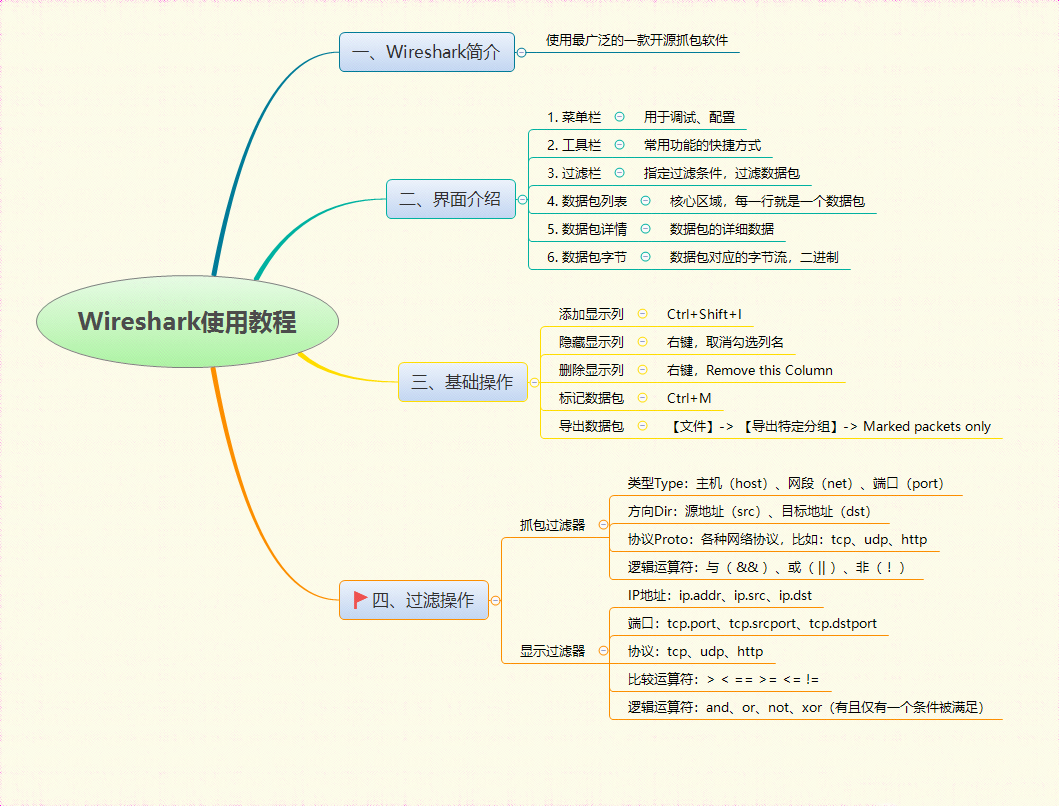Collapse the 2. 工具栏 subtopic
This screenshot has width=1059, height=806.
click(x=619, y=145)
